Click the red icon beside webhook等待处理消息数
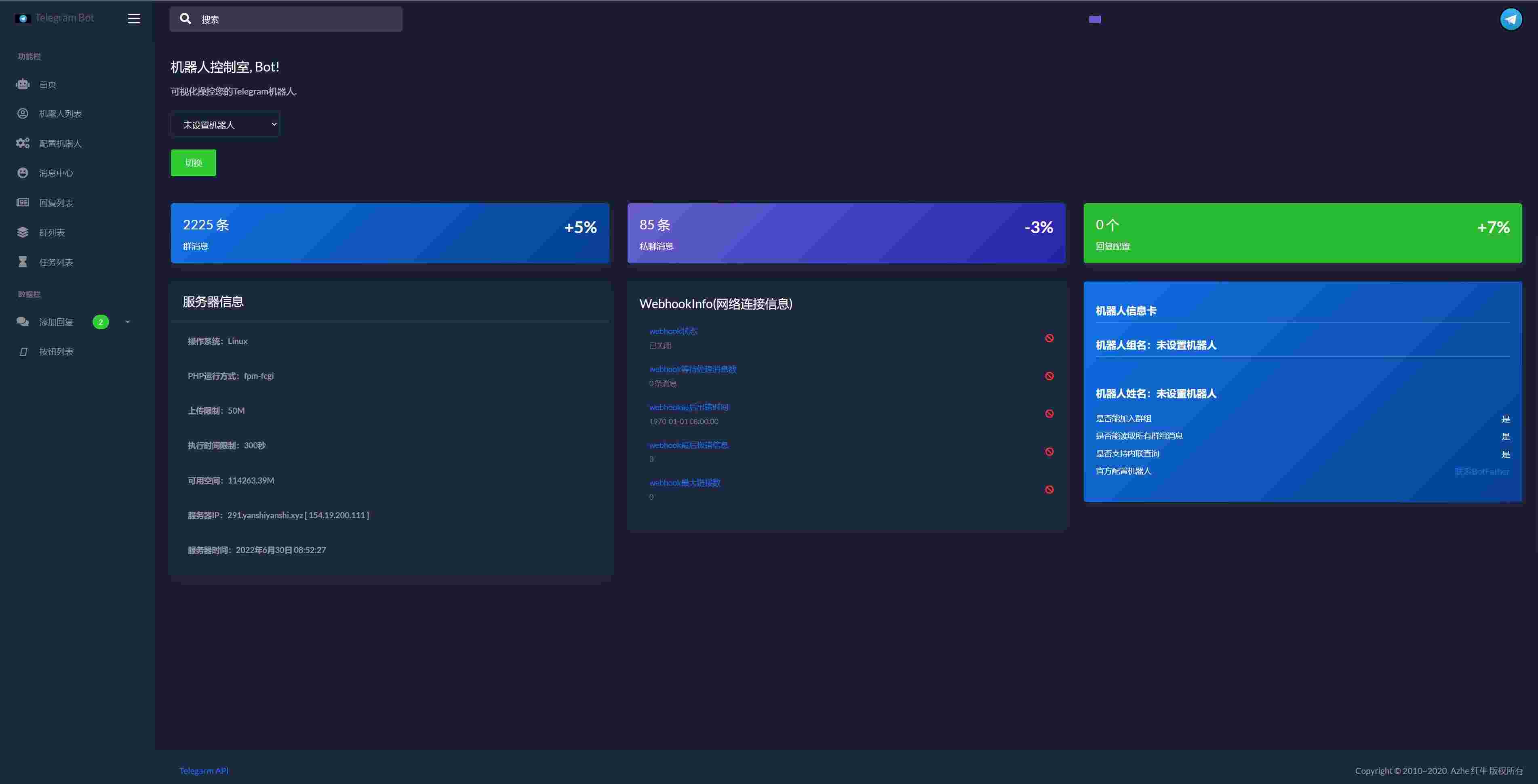This screenshot has height=784, width=1538. pos(1049,376)
